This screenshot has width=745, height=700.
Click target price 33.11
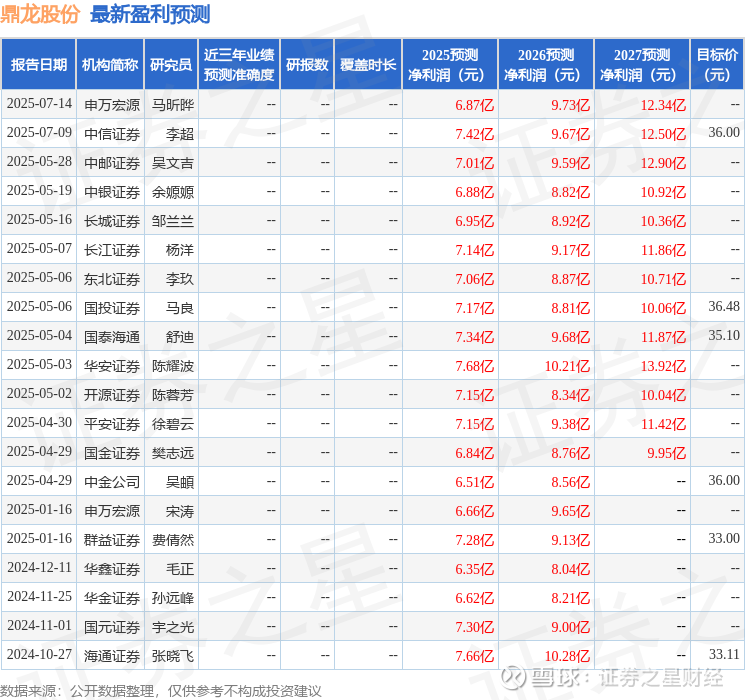coord(724,654)
